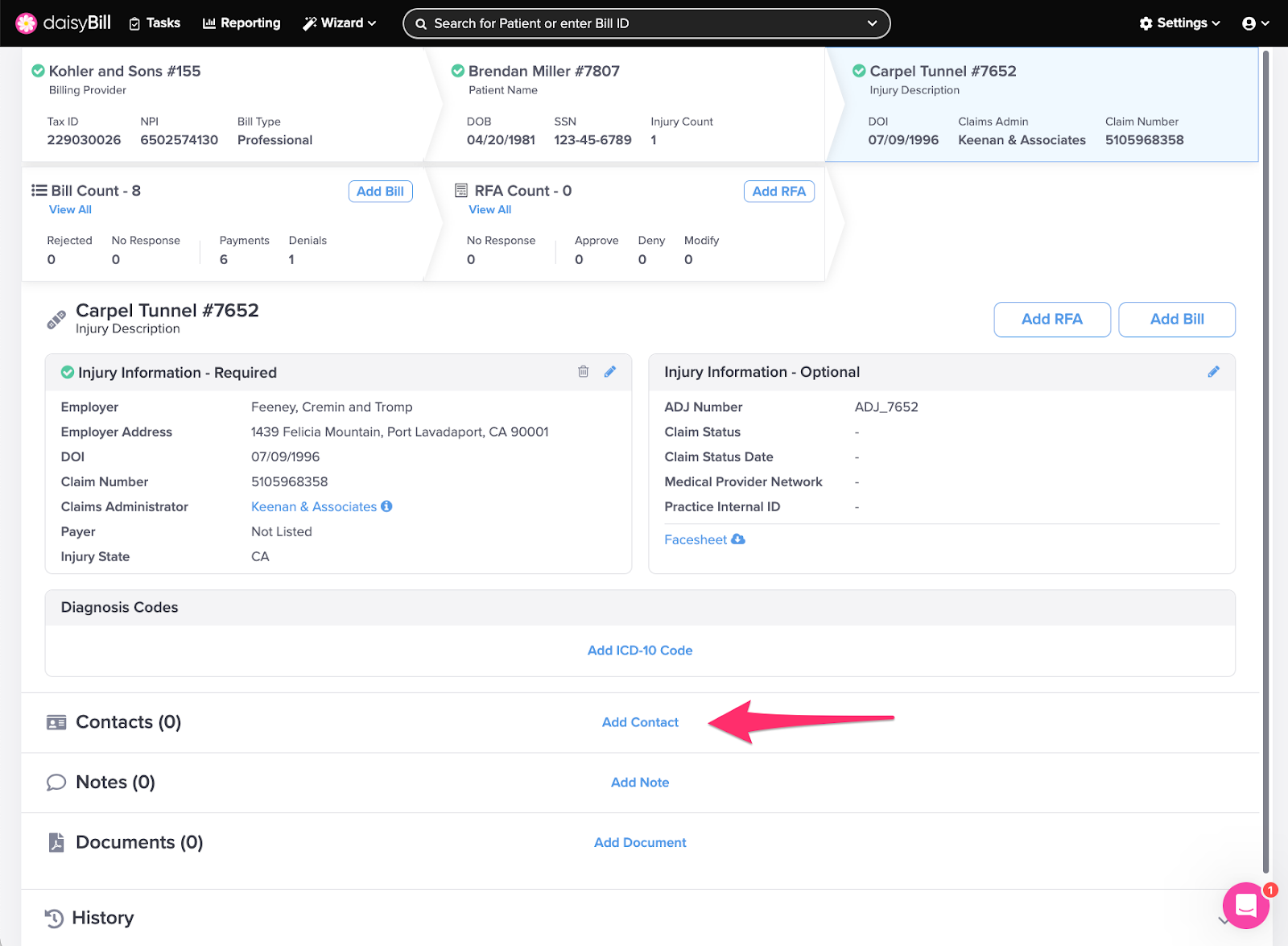1288x946 pixels.
Task: Expand the History section
Action: click(x=1223, y=919)
